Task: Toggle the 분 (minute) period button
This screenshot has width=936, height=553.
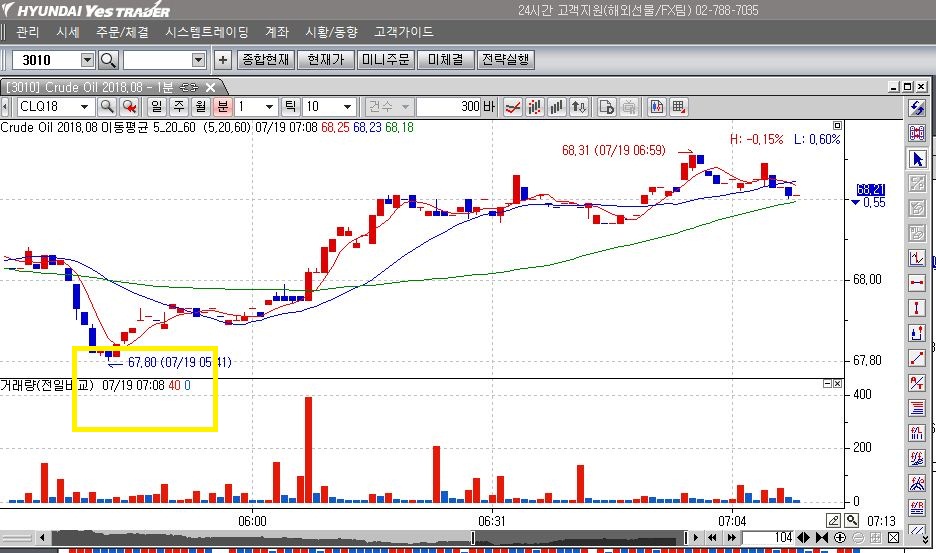Action: click(x=223, y=107)
